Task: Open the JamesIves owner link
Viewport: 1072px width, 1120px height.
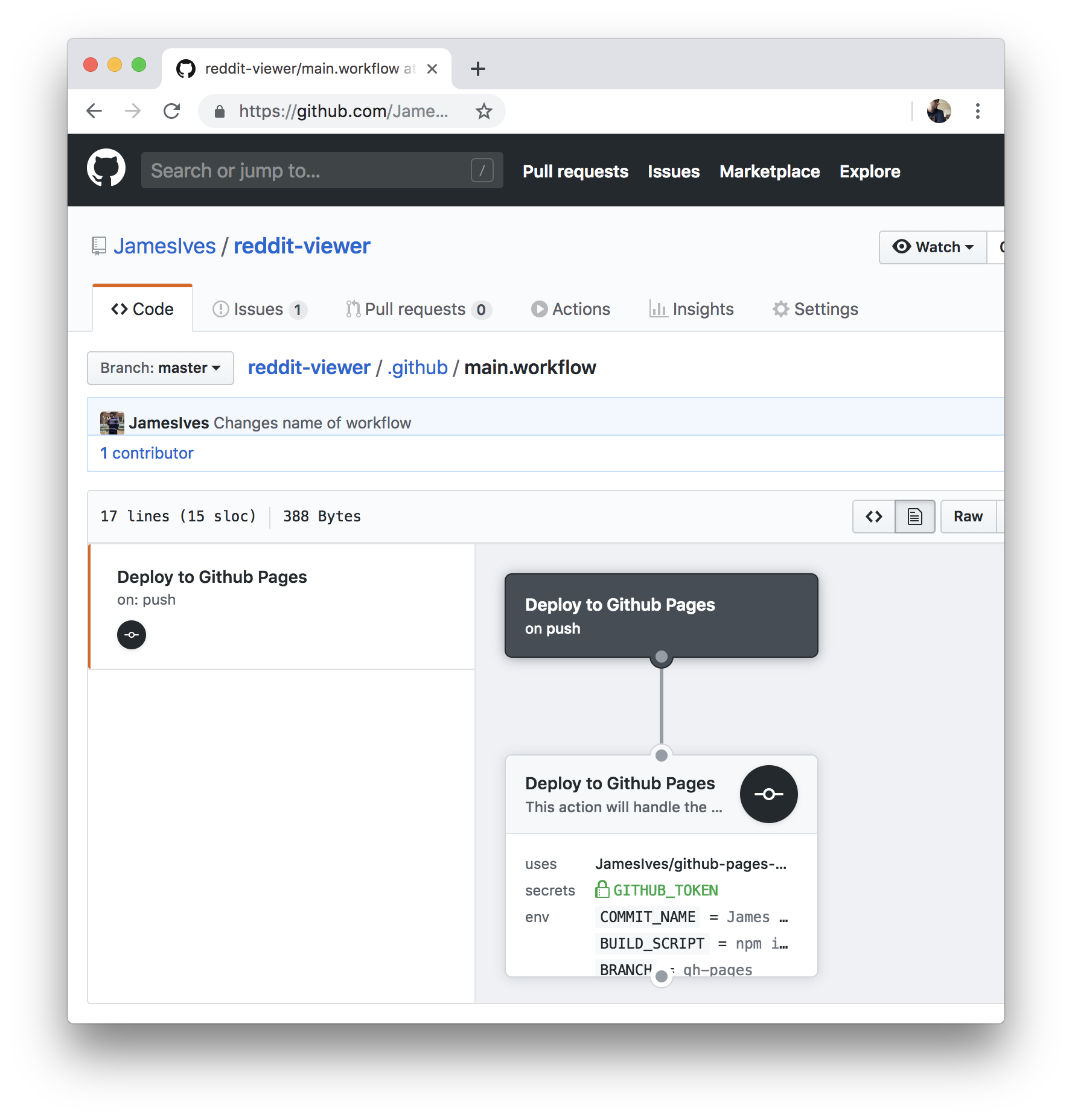Action: pyautogui.click(x=165, y=246)
